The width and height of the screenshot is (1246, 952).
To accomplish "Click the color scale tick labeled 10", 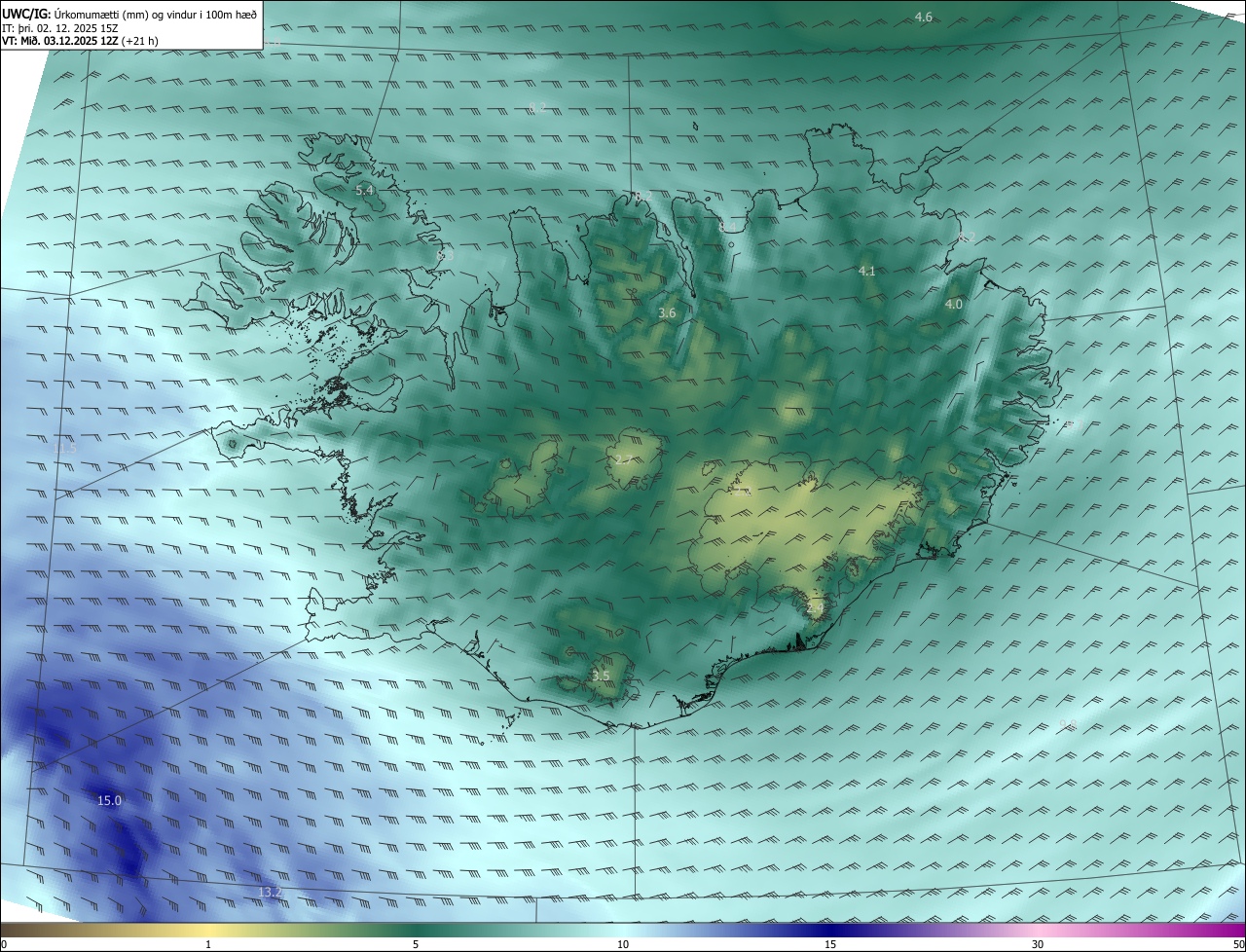I will [623, 944].
